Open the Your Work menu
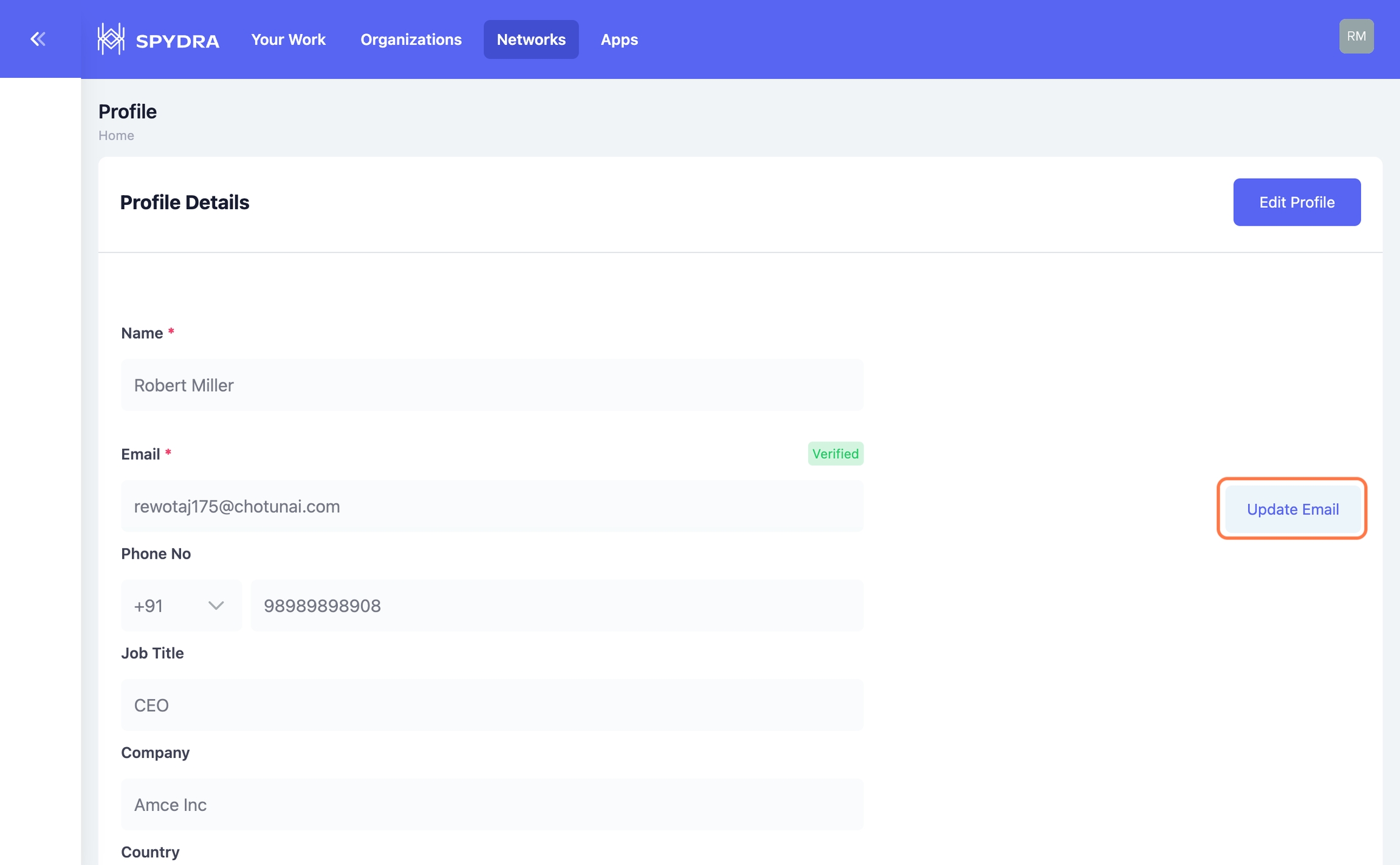This screenshot has width=1400, height=865. click(288, 40)
